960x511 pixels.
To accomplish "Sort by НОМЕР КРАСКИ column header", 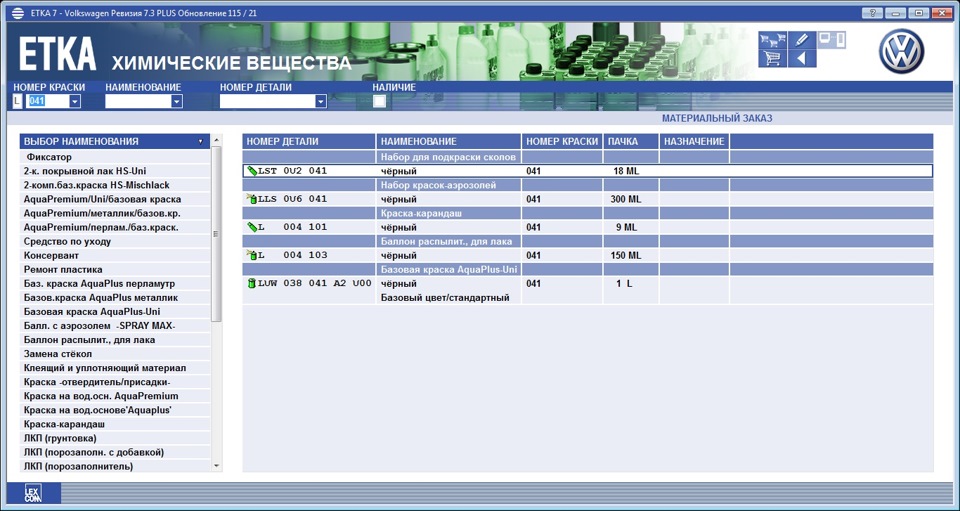I will [562, 141].
